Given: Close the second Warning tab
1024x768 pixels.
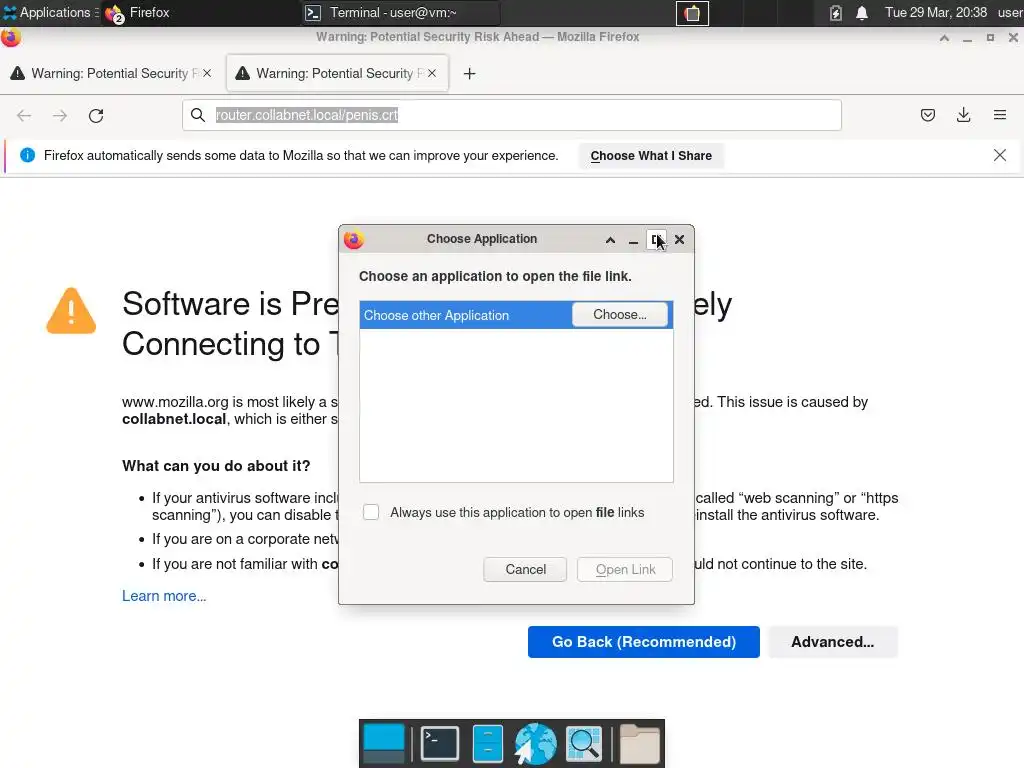Looking at the screenshot, I should [432, 73].
